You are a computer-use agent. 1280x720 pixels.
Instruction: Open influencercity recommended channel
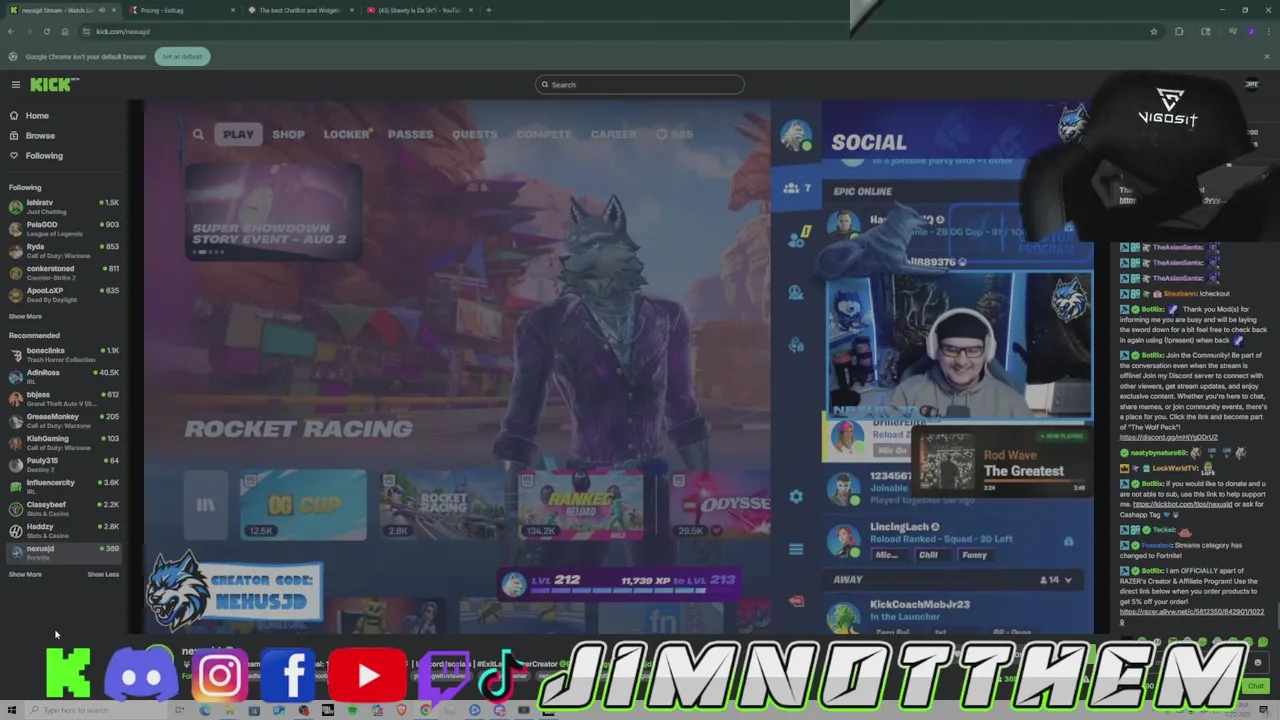tap(64, 487)
